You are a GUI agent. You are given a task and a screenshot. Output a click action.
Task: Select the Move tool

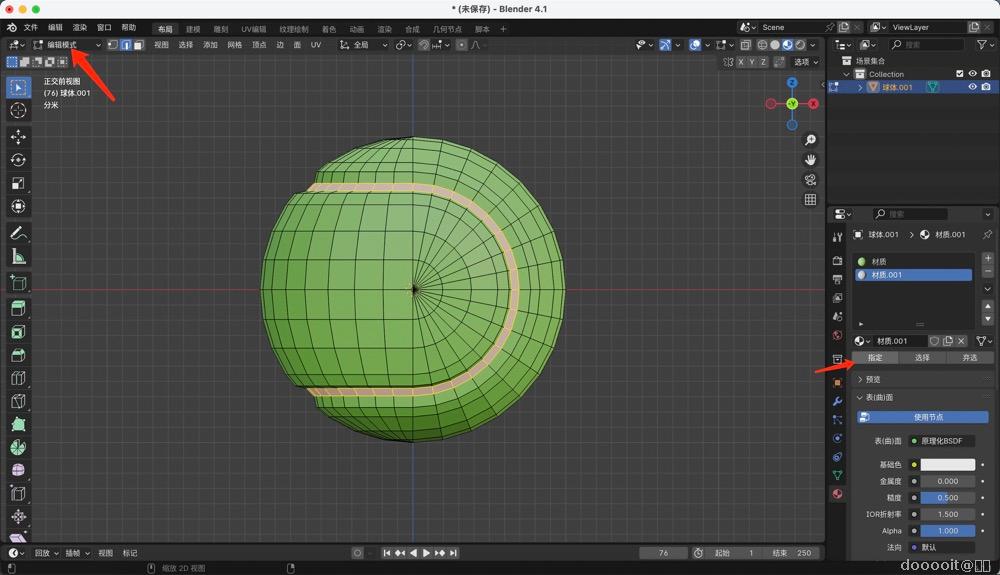point(18,137)
